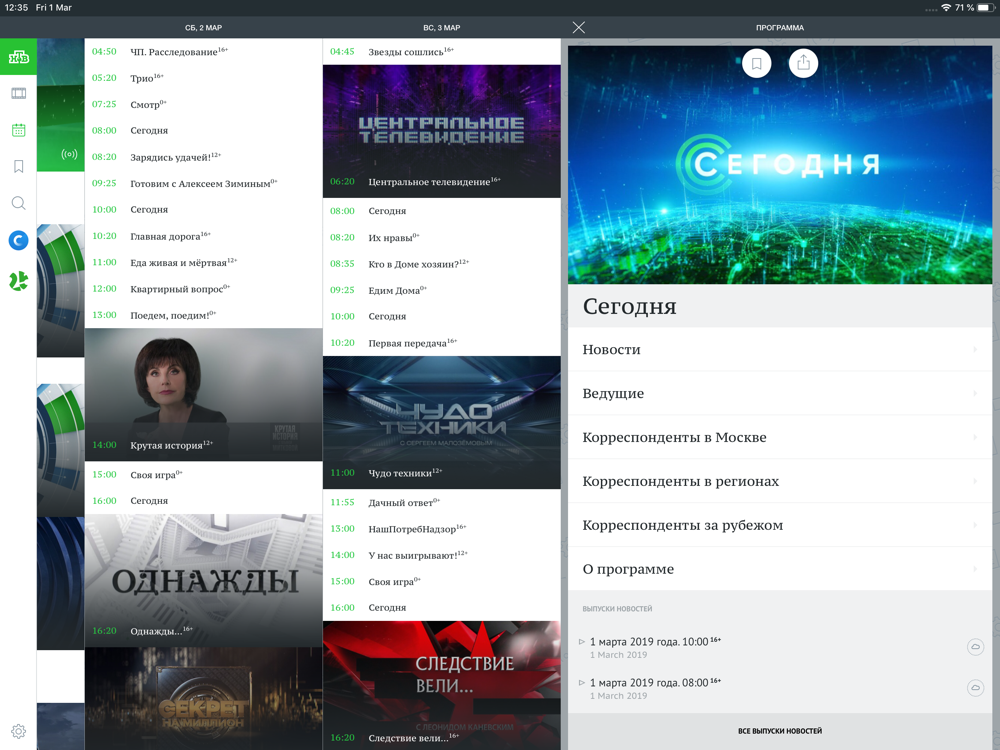Open the Чудо техники thumbnail
Screen dimensions: 1000x750
[441, 422]
